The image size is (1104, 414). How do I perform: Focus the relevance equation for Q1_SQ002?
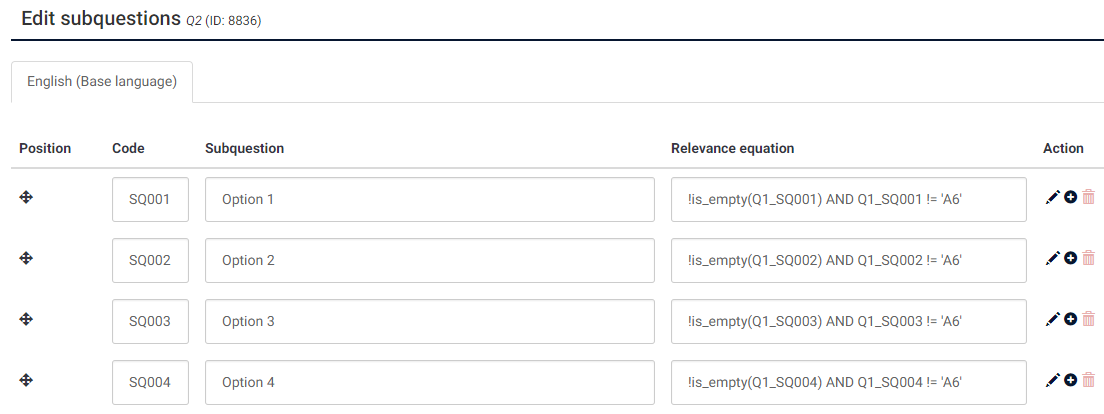click(848, 260)
